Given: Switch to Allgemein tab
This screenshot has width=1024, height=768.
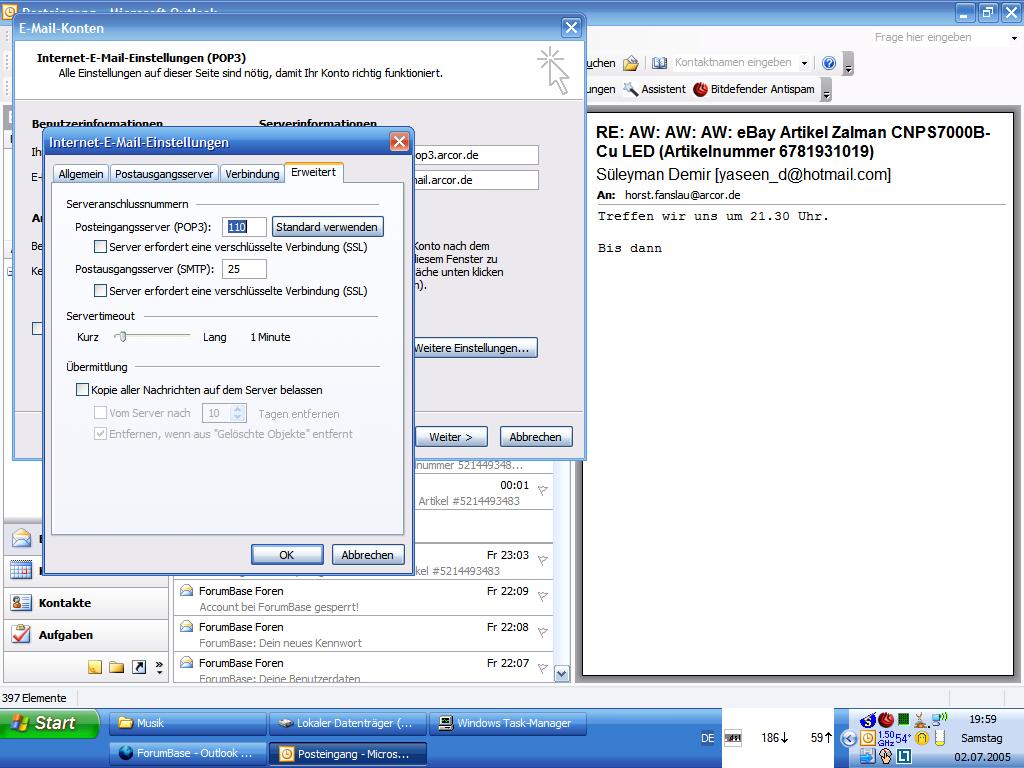Looking at the screenshot, I should click(x=81, y=174).
